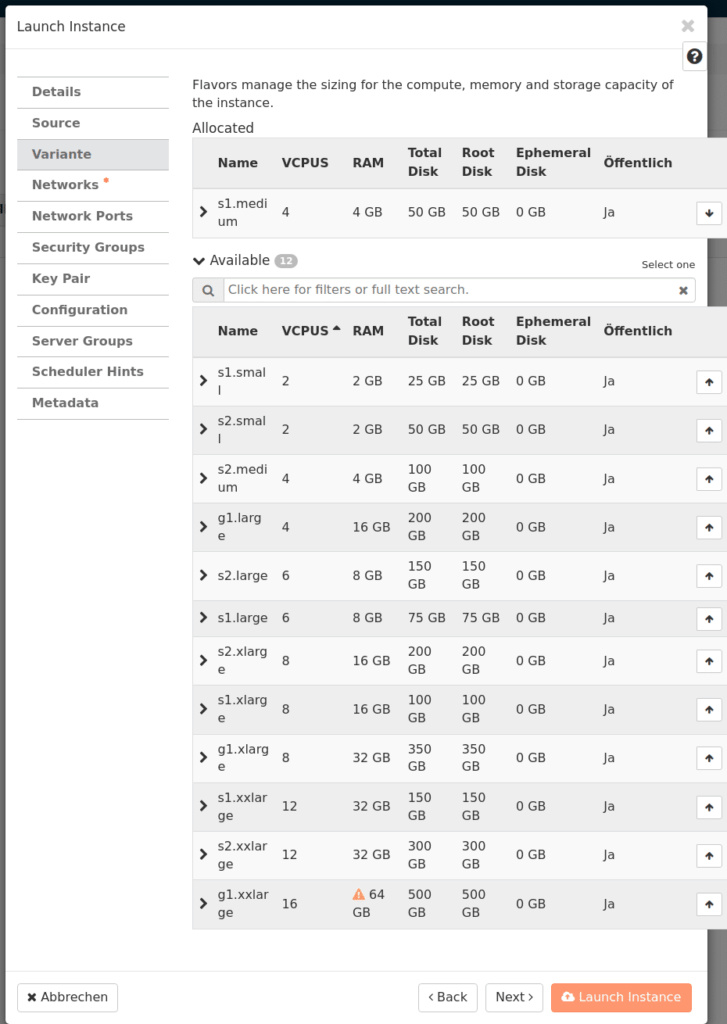Image resolution: width=727 pixels, height=1024 pixels.
Task: Allocate g1.large flavor using up arrow
Action: [708, 527]
